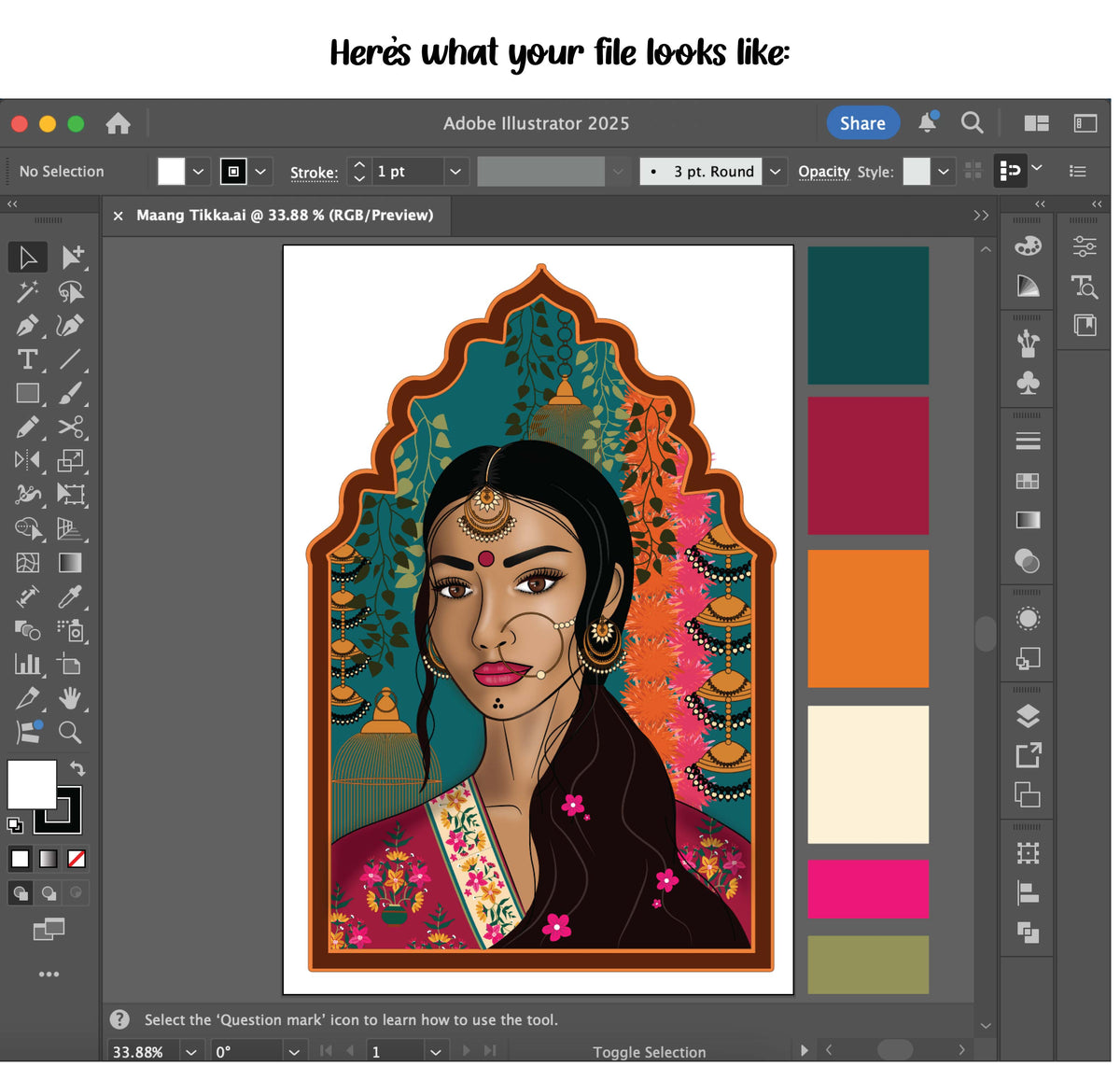
Task: Open the Align panel icon
Action: 1028,892
